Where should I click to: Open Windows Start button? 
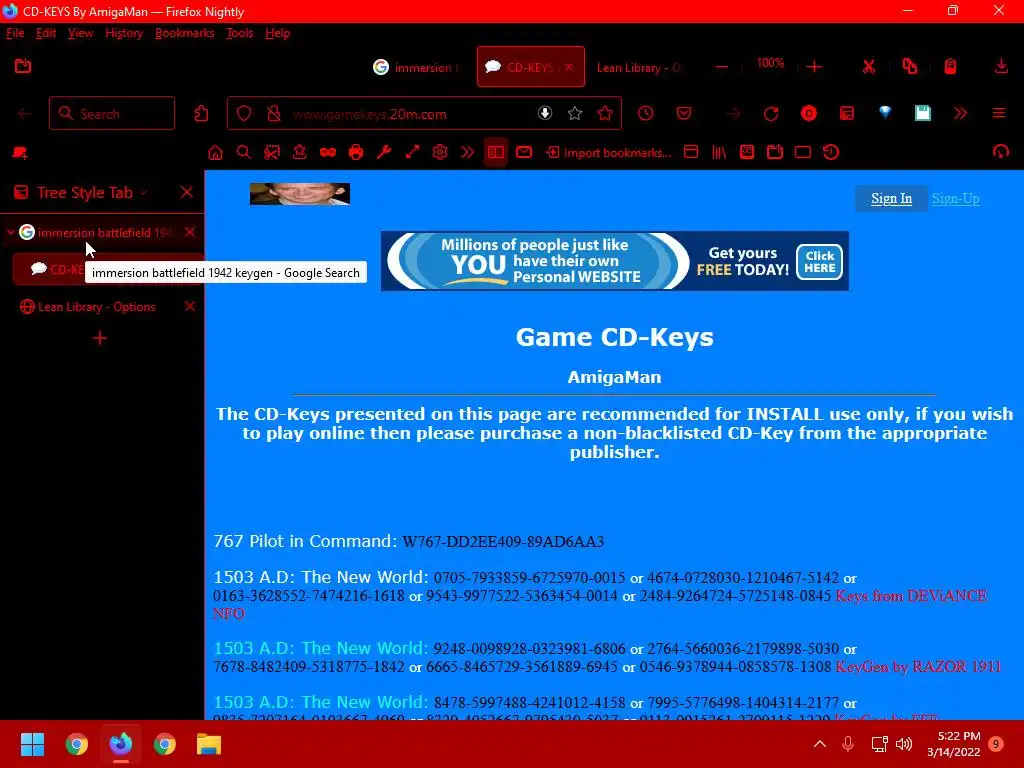click(x=33, y=744)
